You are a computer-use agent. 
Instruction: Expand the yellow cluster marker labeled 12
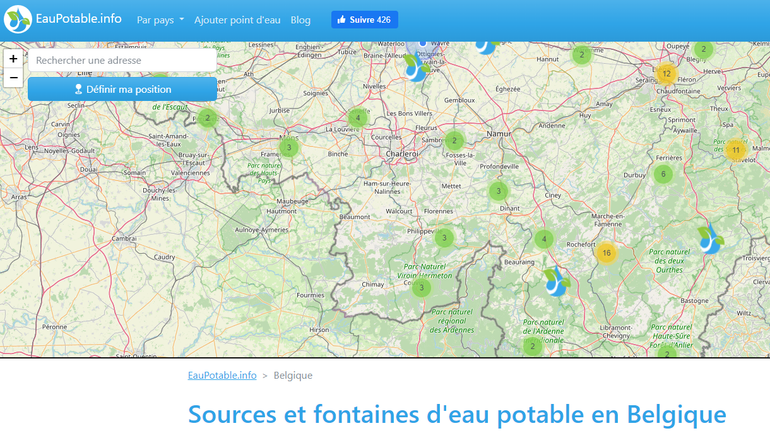(666, 73)
